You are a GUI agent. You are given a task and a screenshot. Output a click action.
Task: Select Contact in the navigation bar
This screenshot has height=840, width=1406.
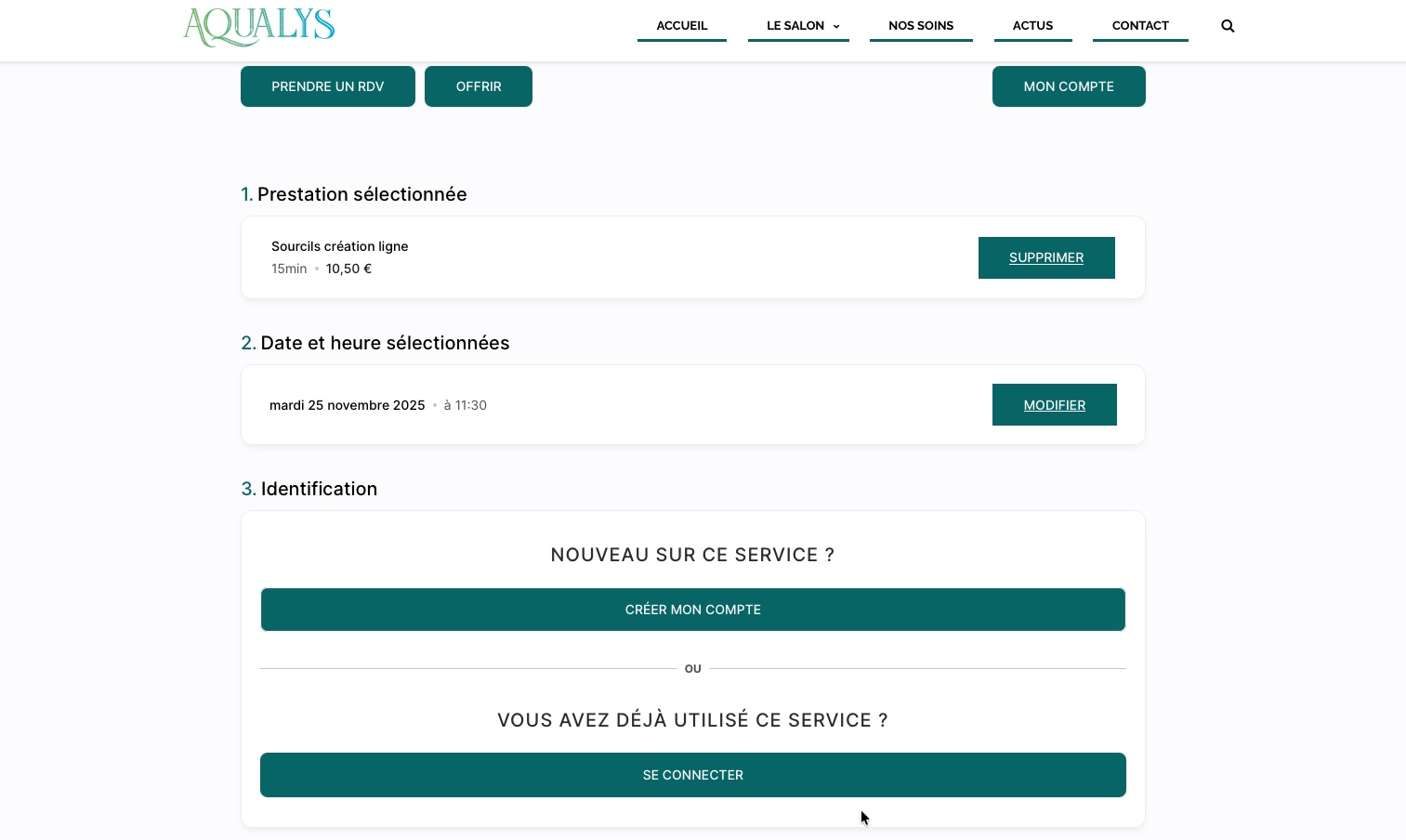tap(1139, 26)
